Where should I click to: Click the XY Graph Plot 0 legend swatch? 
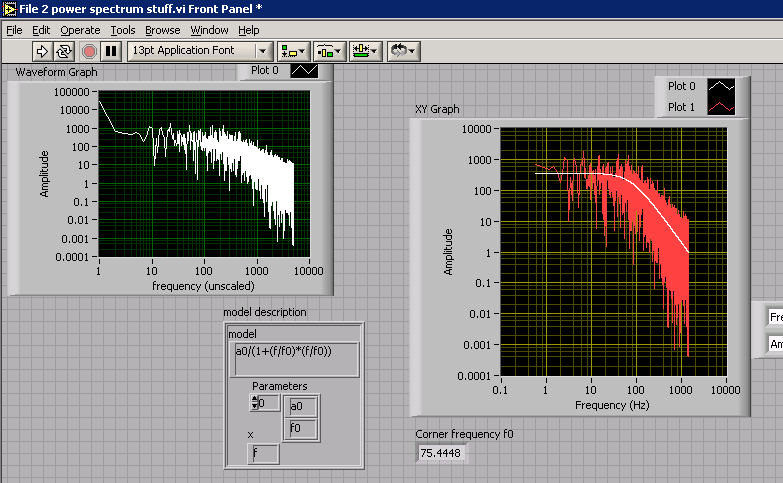pyautogui.click(x=721, y=87)
